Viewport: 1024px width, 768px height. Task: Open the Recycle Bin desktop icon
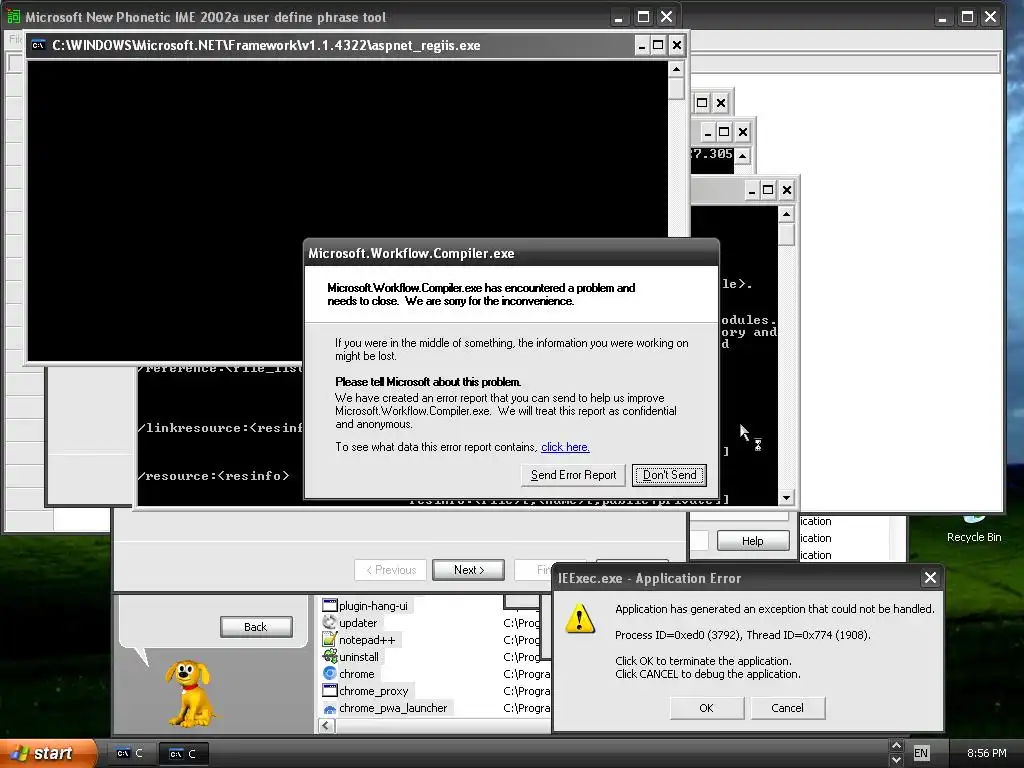(974, 529)
